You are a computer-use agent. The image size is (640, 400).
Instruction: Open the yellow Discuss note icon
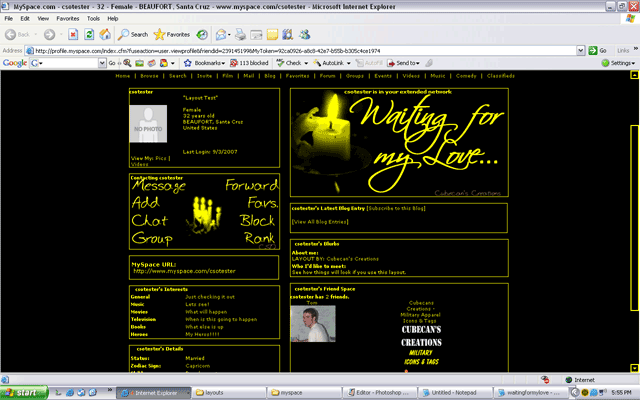pyautogui.click(x=272, y=35)
